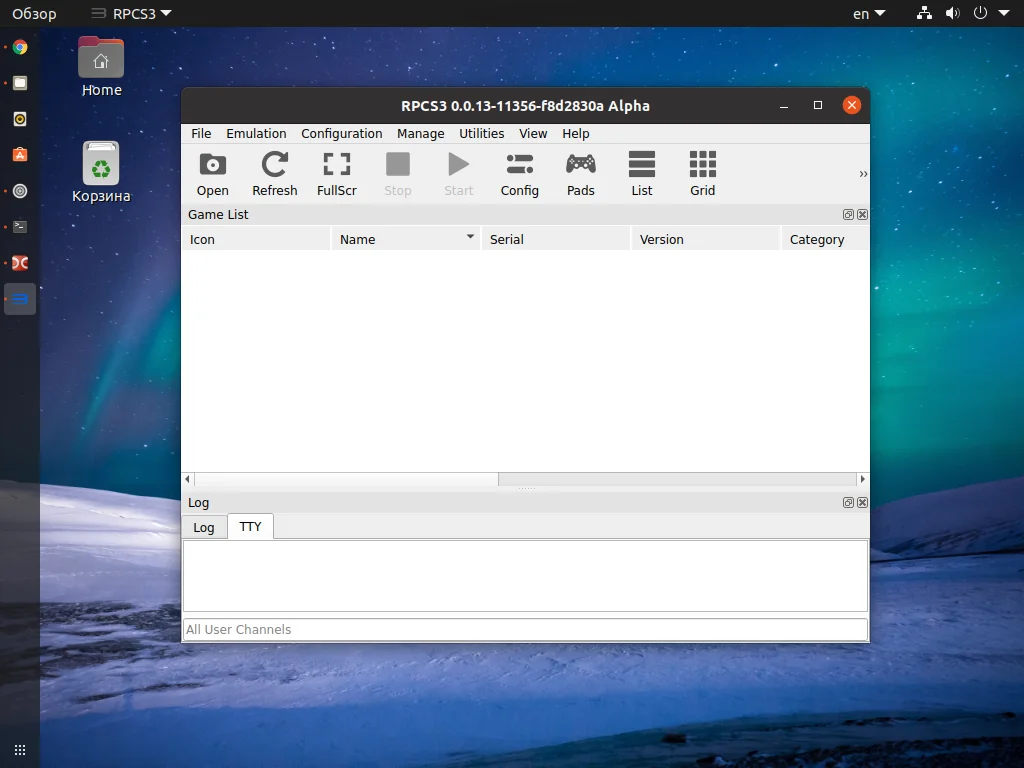Enter fullscreen with FullScr icon

[x=336, y=173]
